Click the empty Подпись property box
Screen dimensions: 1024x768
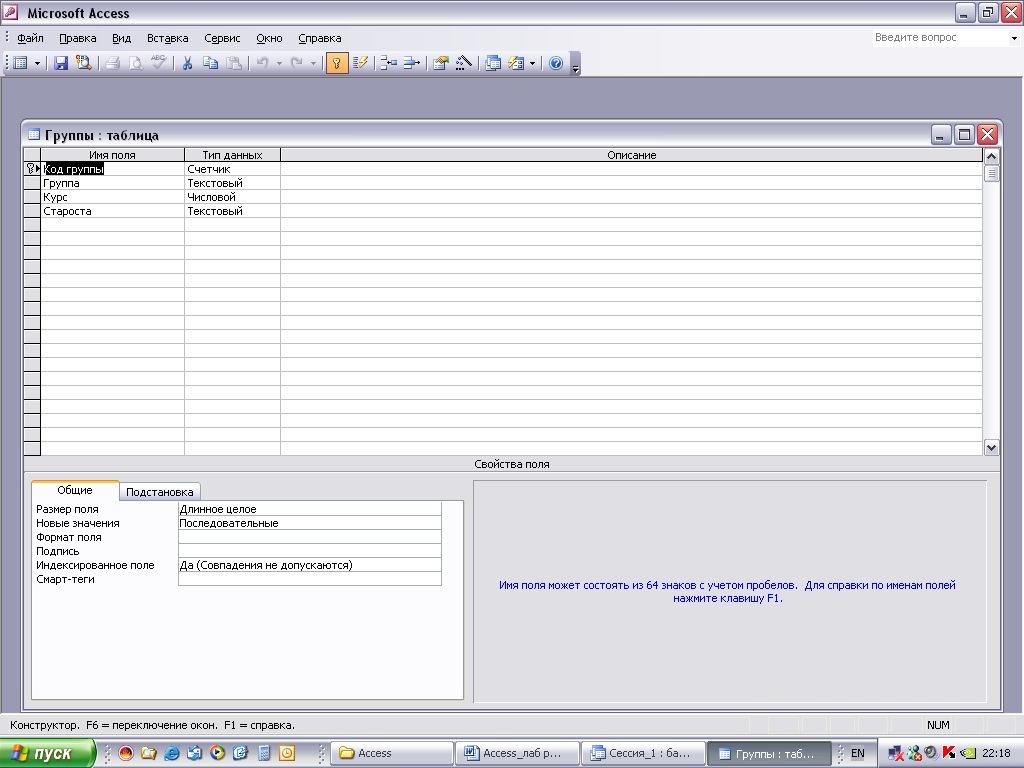coord(310,551)
